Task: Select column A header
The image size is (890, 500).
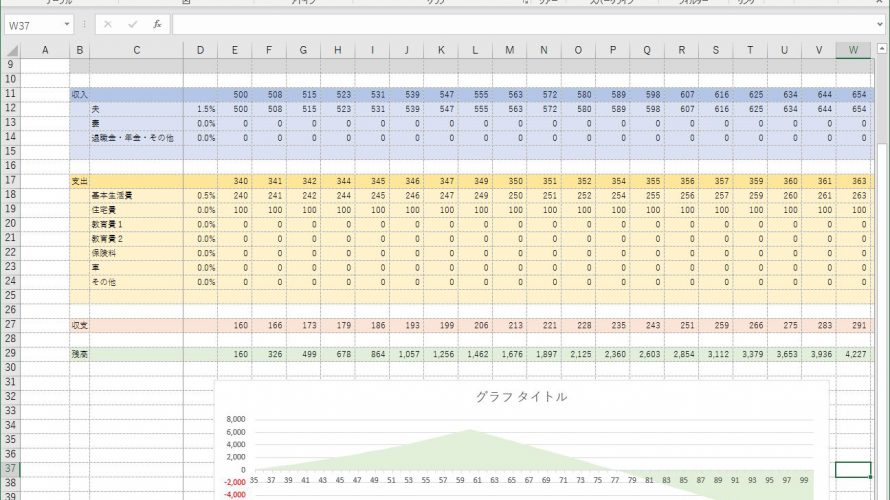Action: [45, 51]
